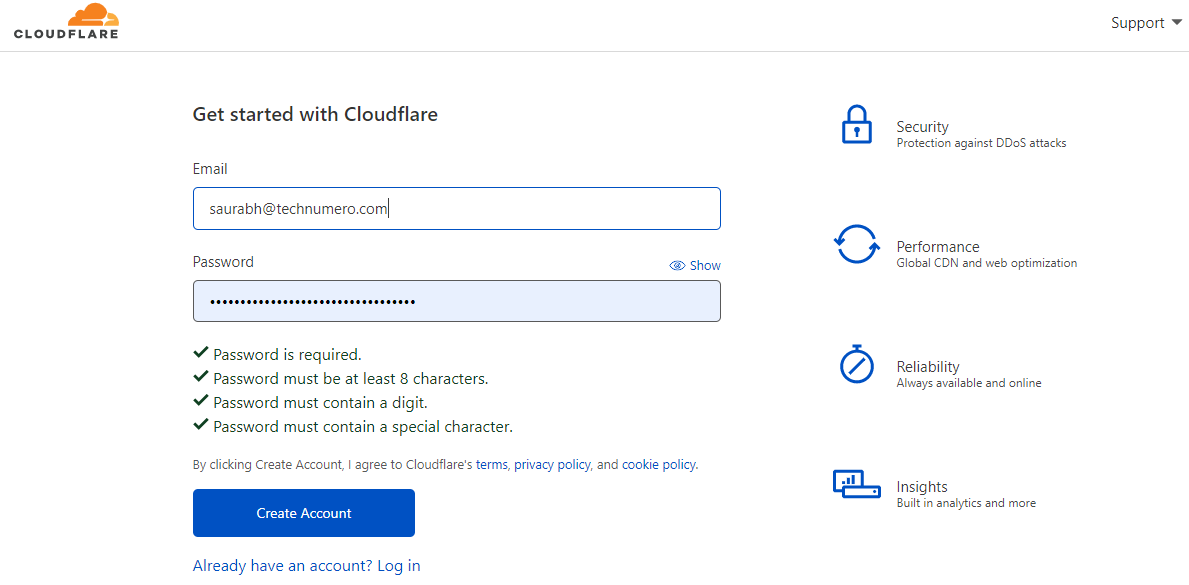Image resolution: width=1189 pixels, height=585 pixels.
Task: Click Already have an account? Log in
Action: click(x=306, y=565)
